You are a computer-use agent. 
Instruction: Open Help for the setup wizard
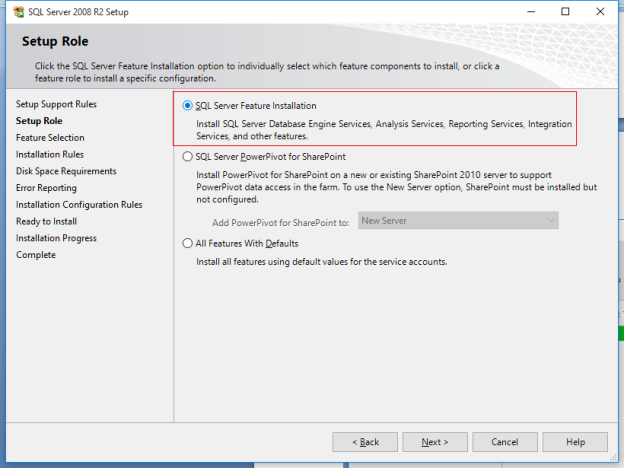[575, 442]
